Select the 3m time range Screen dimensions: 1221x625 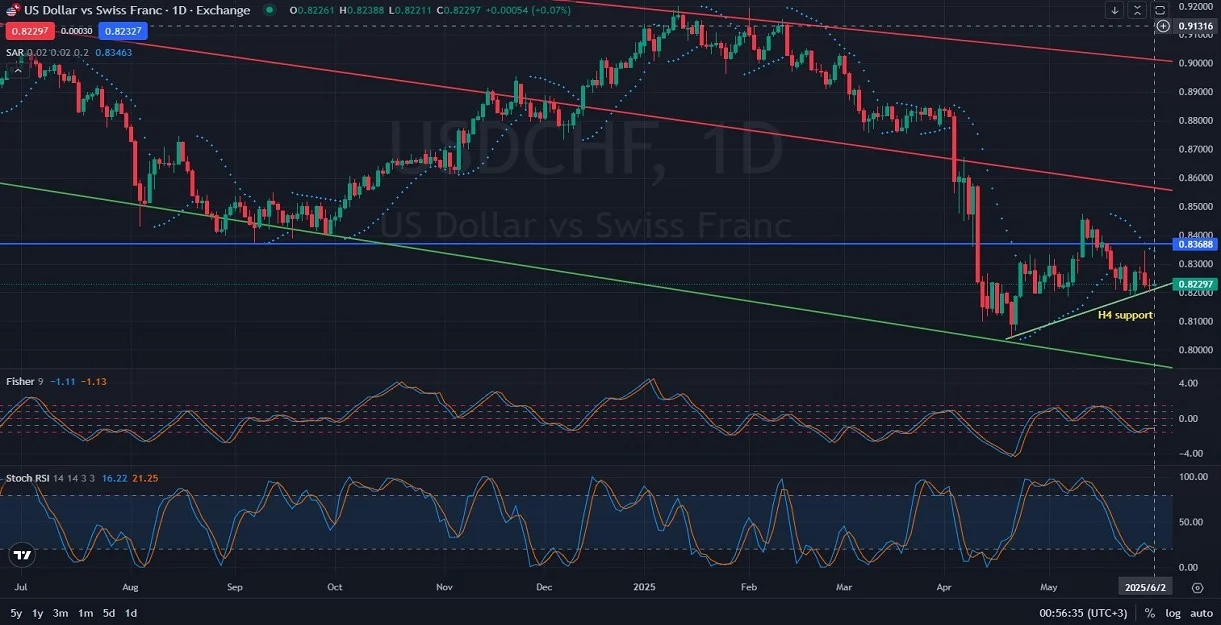[x=61, y=613]
